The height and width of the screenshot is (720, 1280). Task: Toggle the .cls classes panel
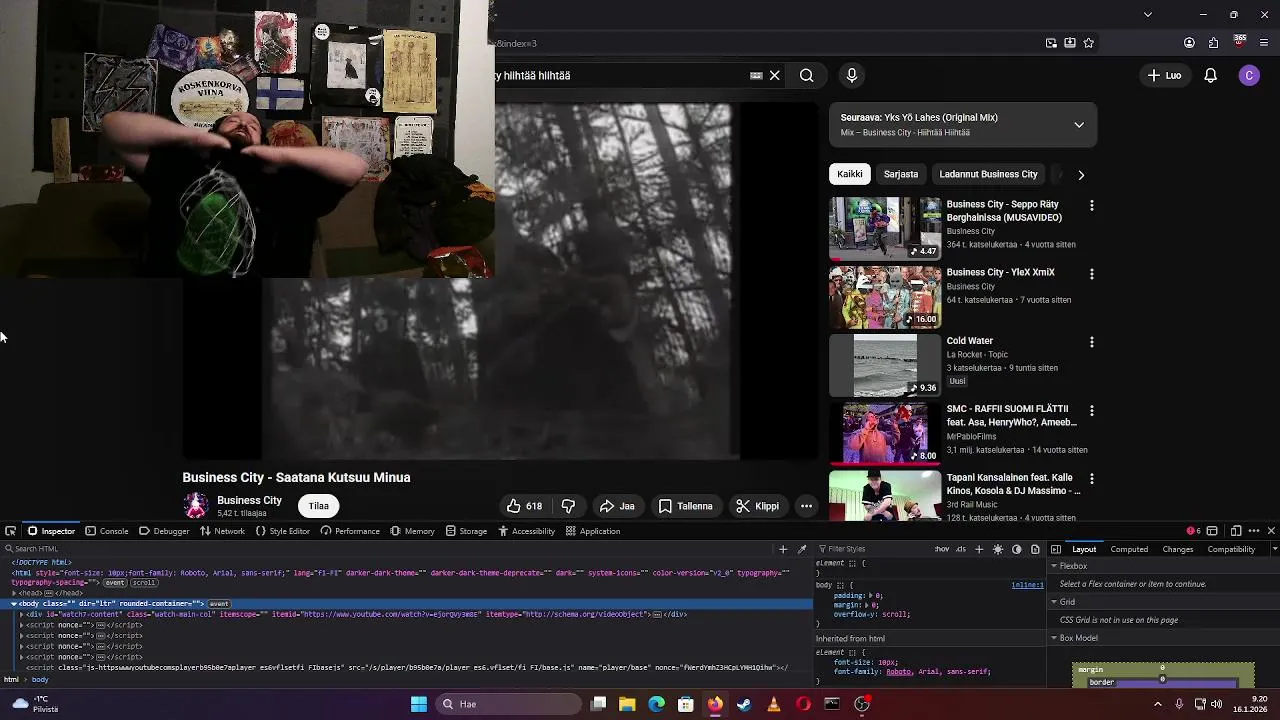tap(961, 549)
